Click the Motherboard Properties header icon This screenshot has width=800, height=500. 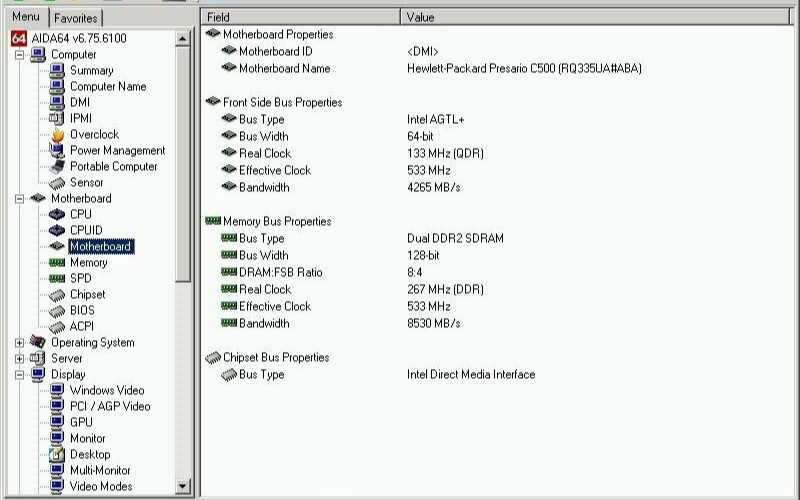click(213, 34)
